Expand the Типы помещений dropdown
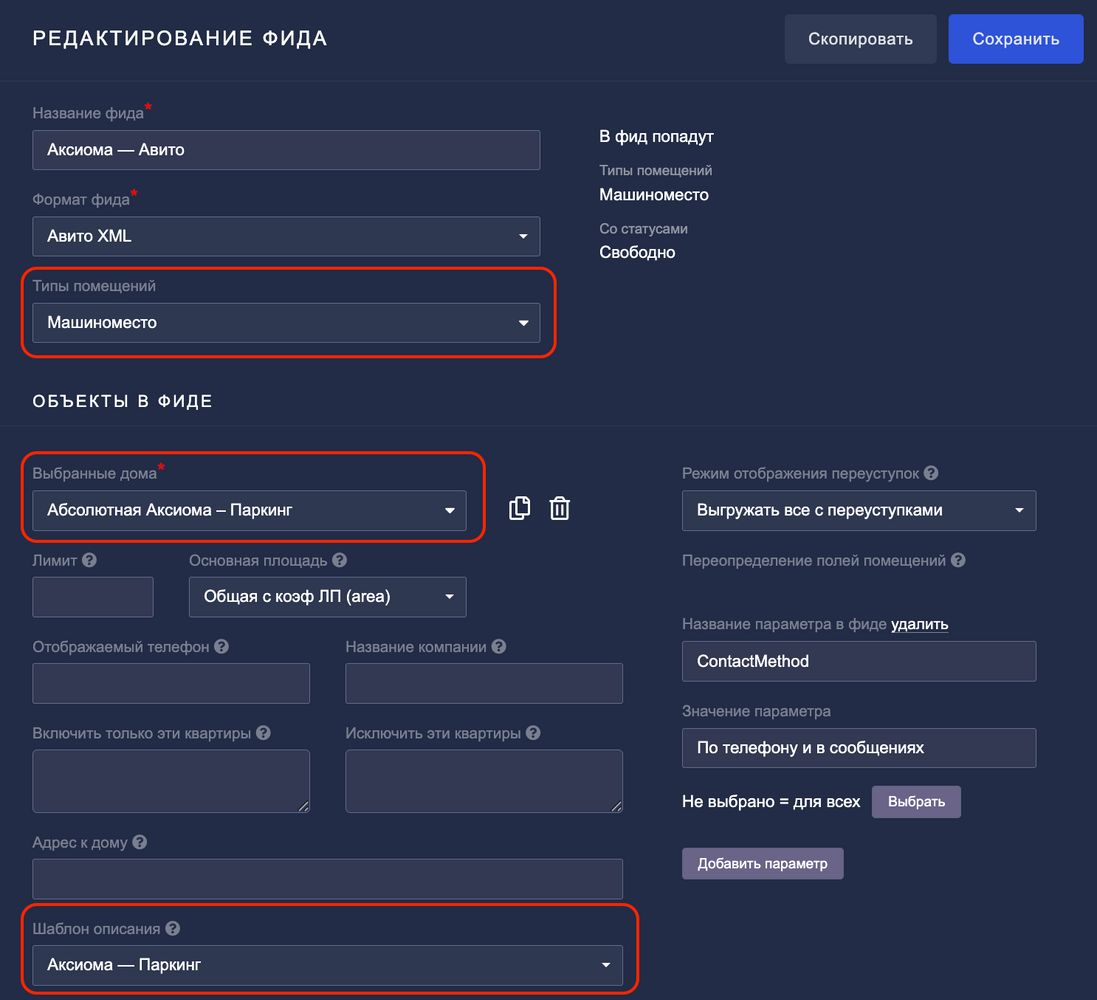Screen dimensions: 1097x1000 pyautogui.click(x=286, y=323)
